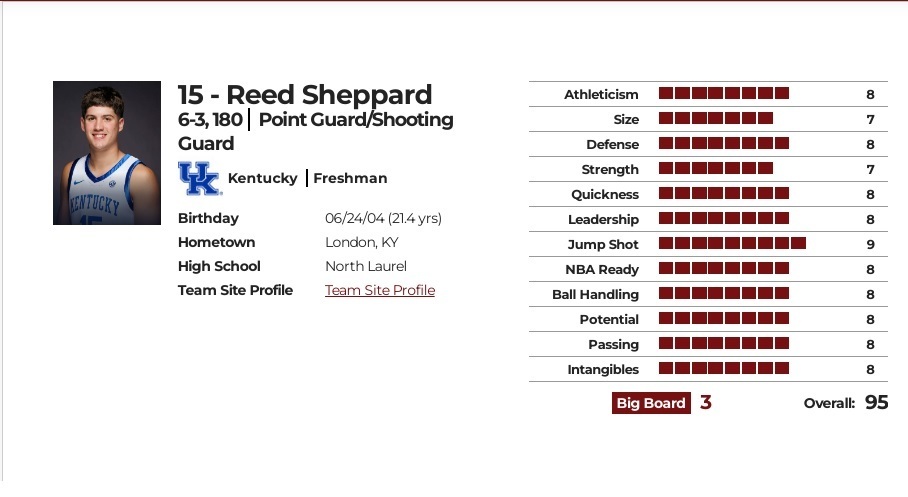Click the Big Board rank number 3
This screenshot has width=908, height=497.
pos(706,403)
